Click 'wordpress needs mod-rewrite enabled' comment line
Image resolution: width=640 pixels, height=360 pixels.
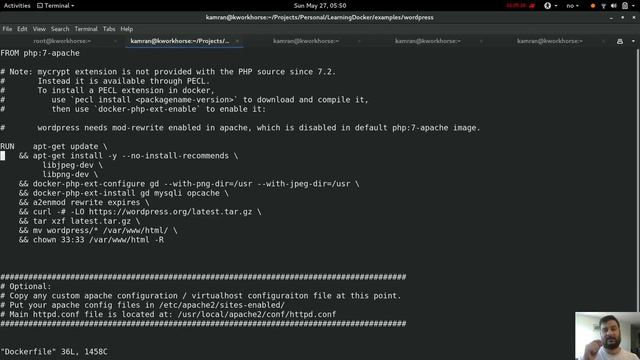pos(240,128)
